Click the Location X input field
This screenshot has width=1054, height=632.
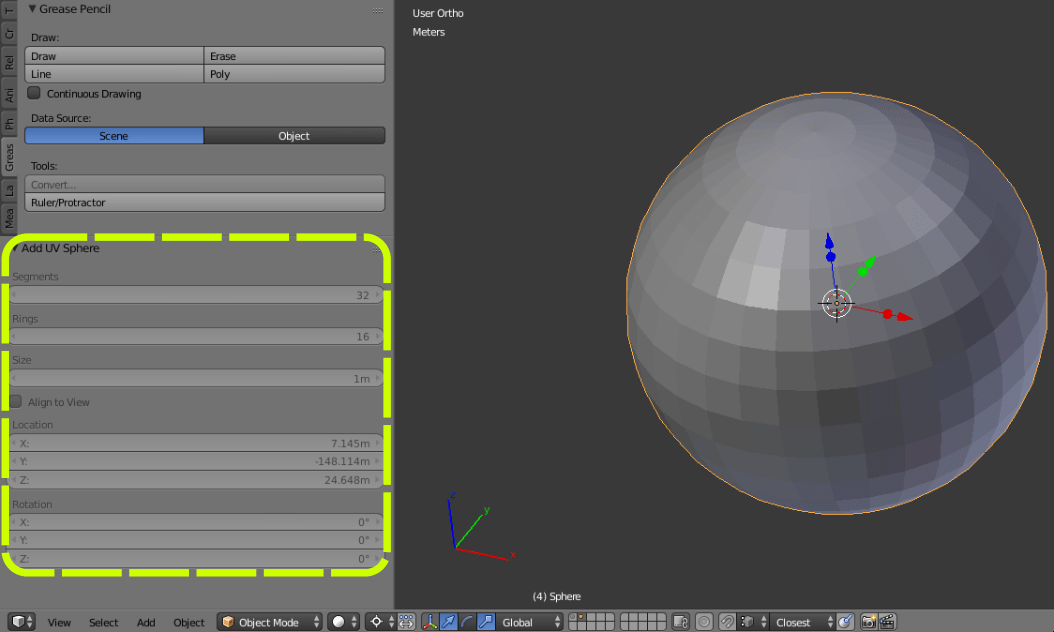(x=197, y=443)
